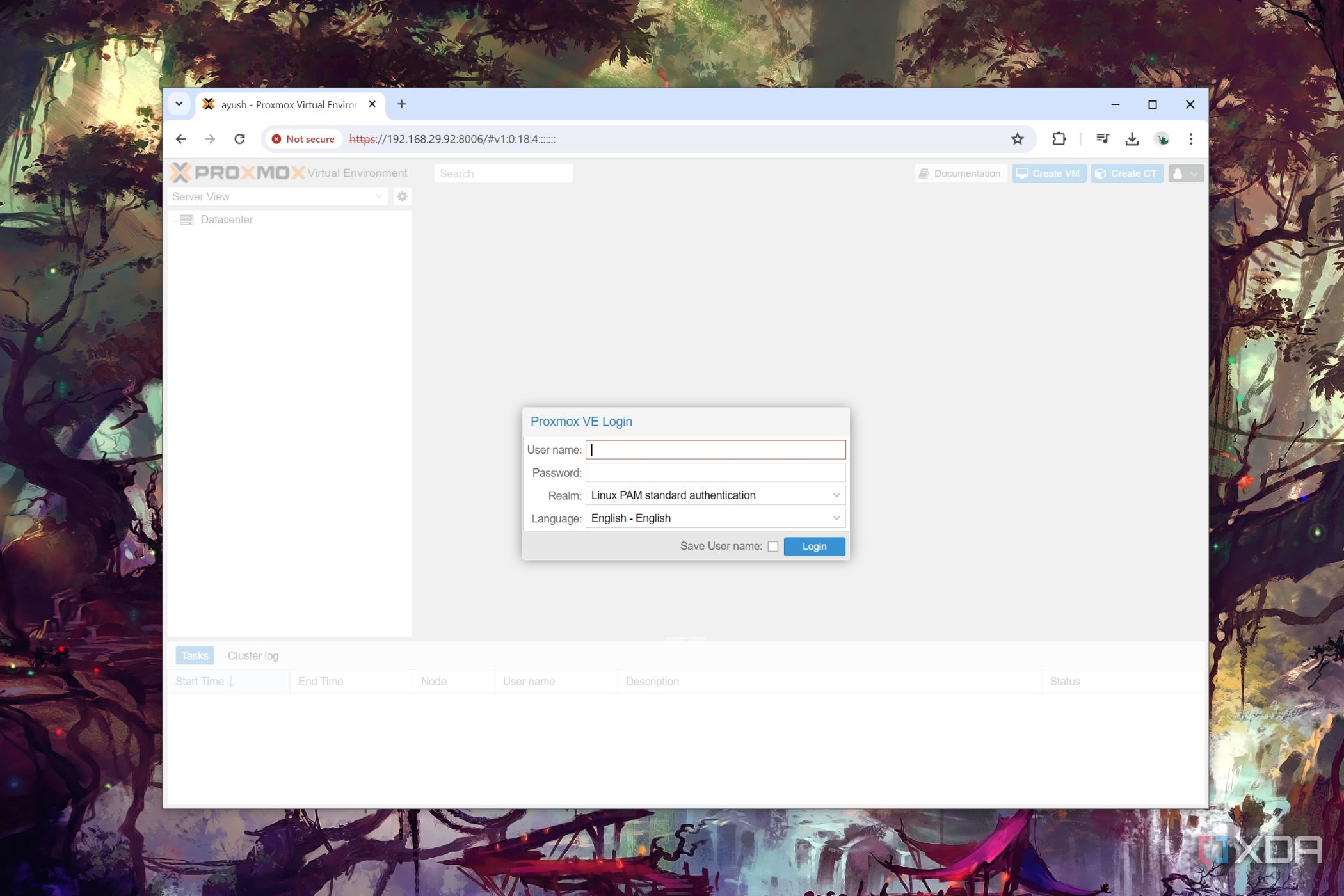
Task: Maximize the browser window
Action: [x=1153, y=104]
